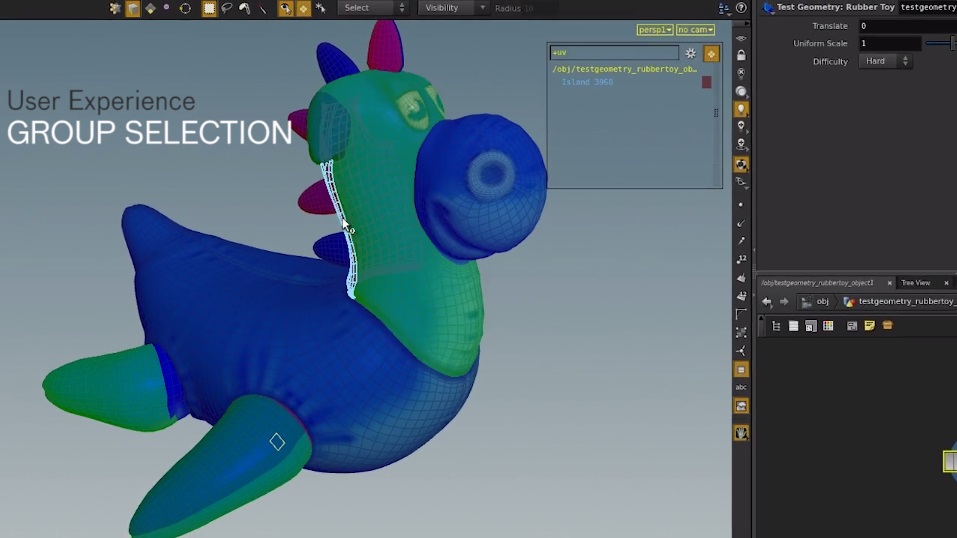The height and width of the screenshot is (538, 957).
Task: Click the no cam camera menu button
Action: coord(695,30)
